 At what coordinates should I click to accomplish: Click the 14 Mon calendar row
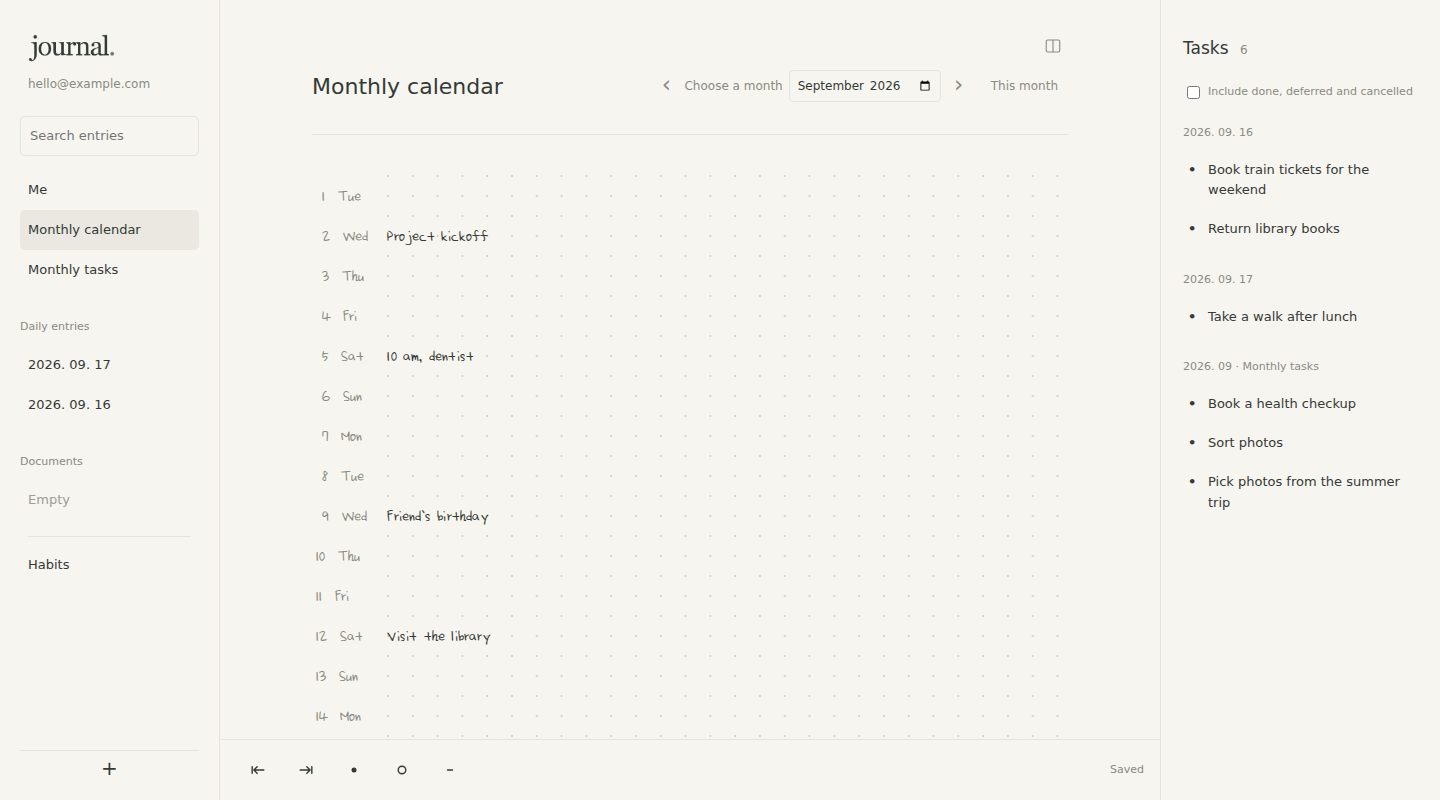[689, 717]
